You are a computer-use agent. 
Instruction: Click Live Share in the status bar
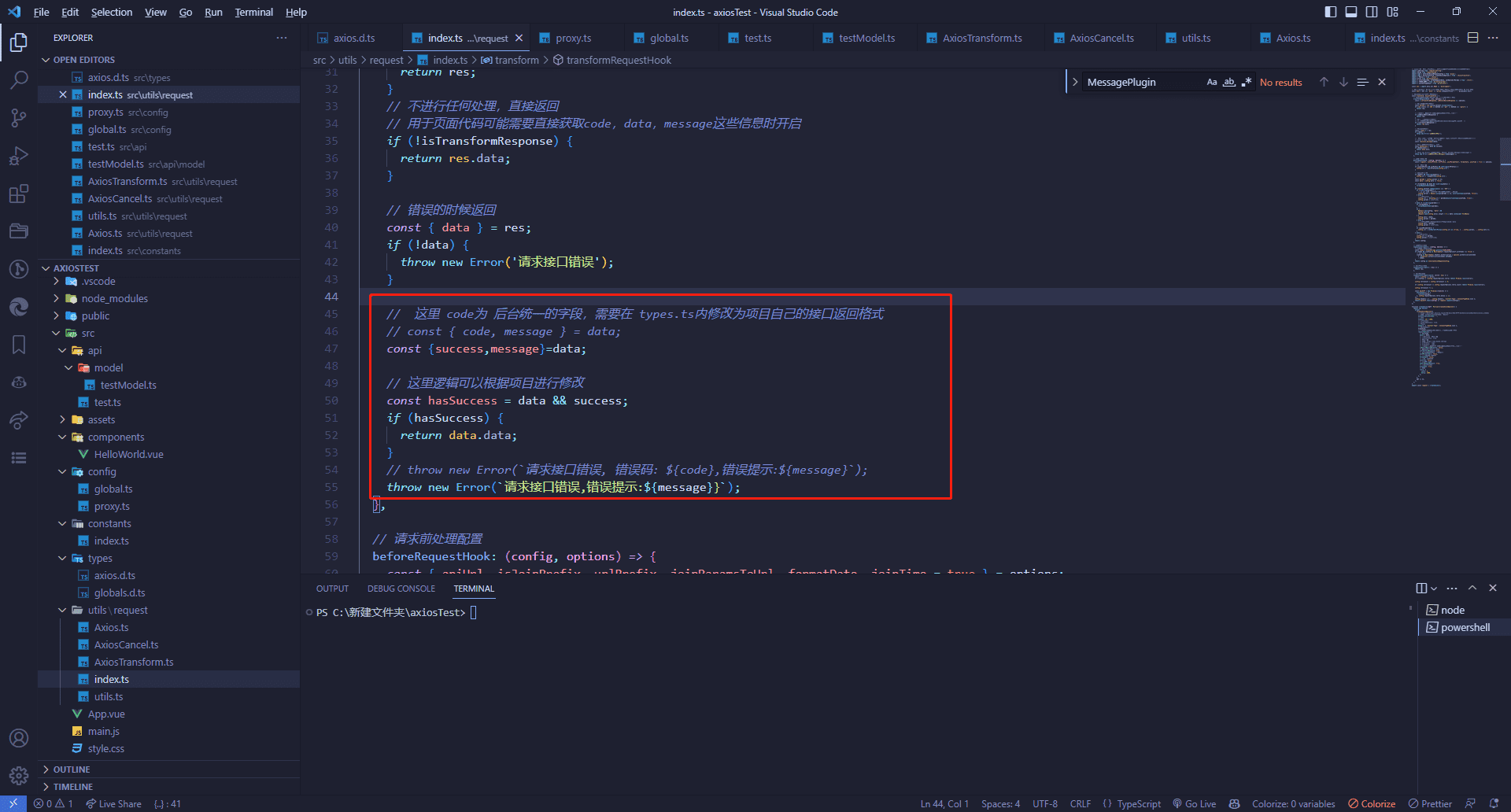[113, 803]
